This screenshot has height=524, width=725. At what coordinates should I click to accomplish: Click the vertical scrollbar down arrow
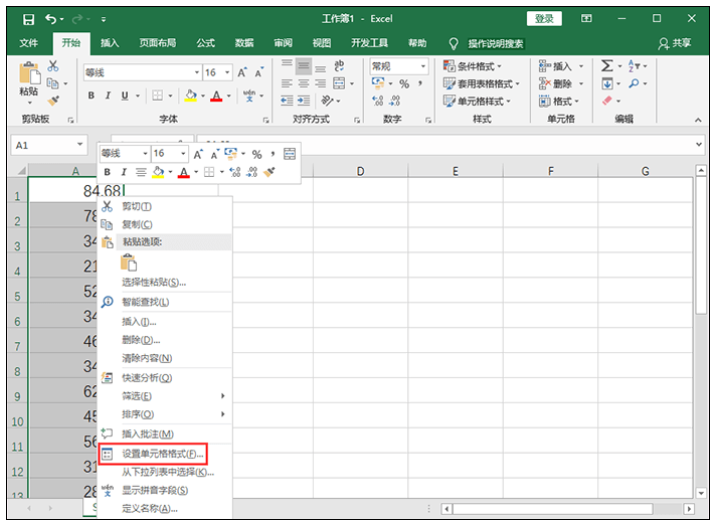coord(701,493)
